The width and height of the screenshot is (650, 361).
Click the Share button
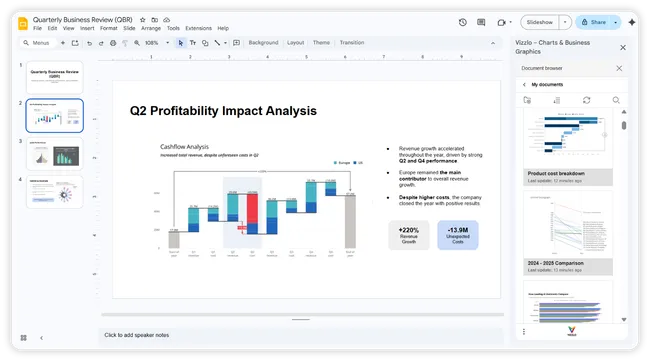point(594,22)
